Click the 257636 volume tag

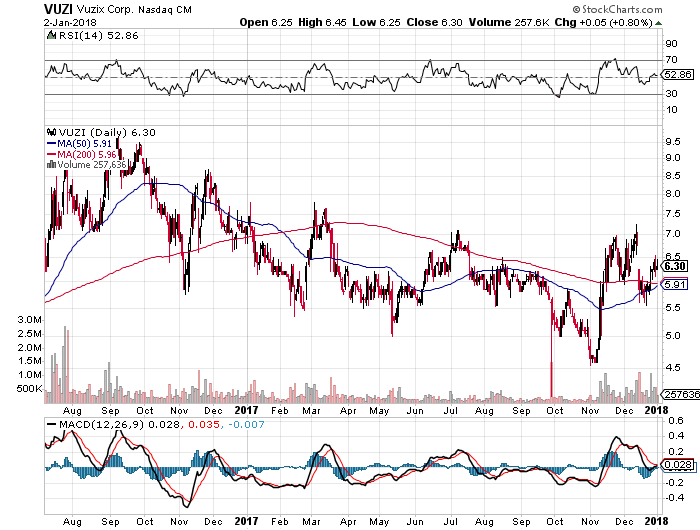pyautogui.click(x=680, y=394)
